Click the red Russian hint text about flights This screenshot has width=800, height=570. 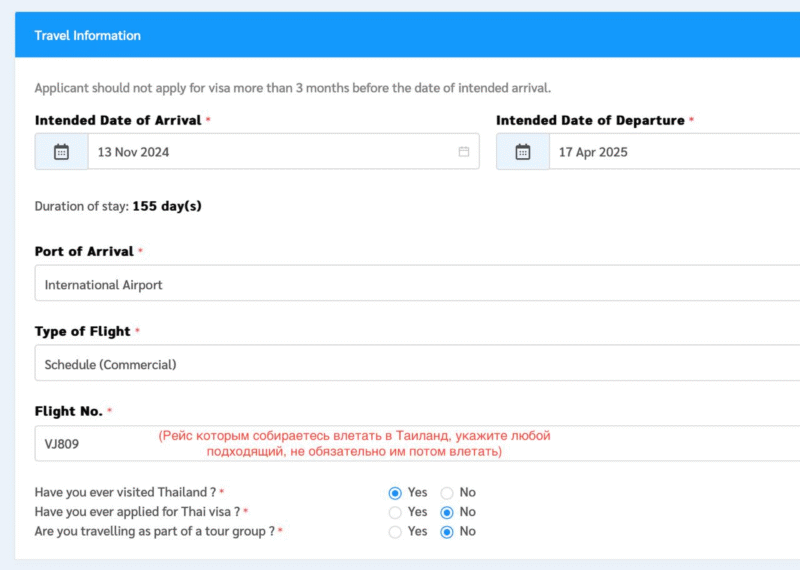point(354,443)
